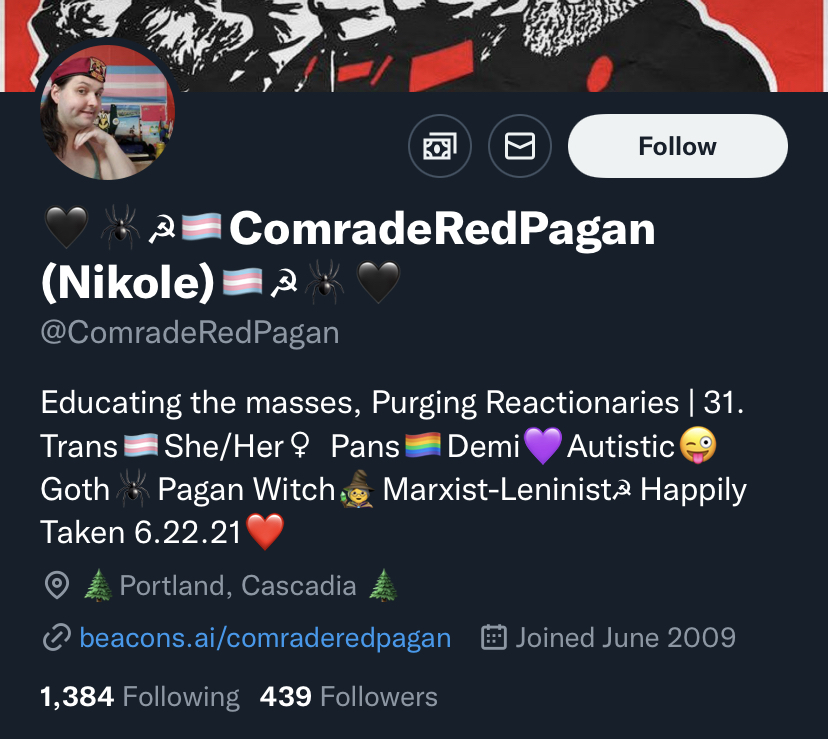Click the red heart emoji in bio

265,531
